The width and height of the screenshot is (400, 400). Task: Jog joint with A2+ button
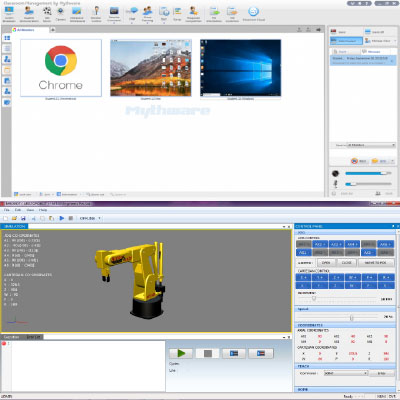pos(319,244)
